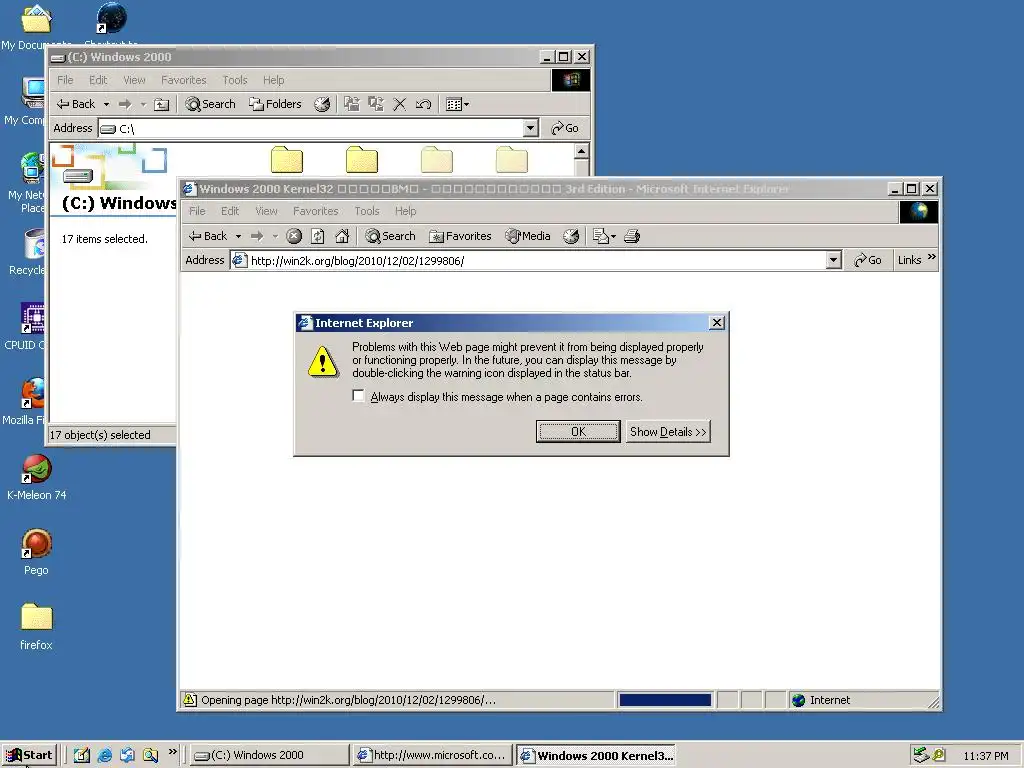The width and height of the screenshot is (1024, 768).
Task: Click Windows 2000 Kernel3... taskbar button
Action: (596, 756)
